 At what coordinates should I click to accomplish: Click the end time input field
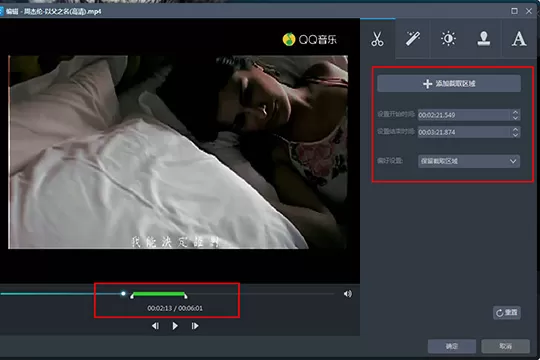464,132
